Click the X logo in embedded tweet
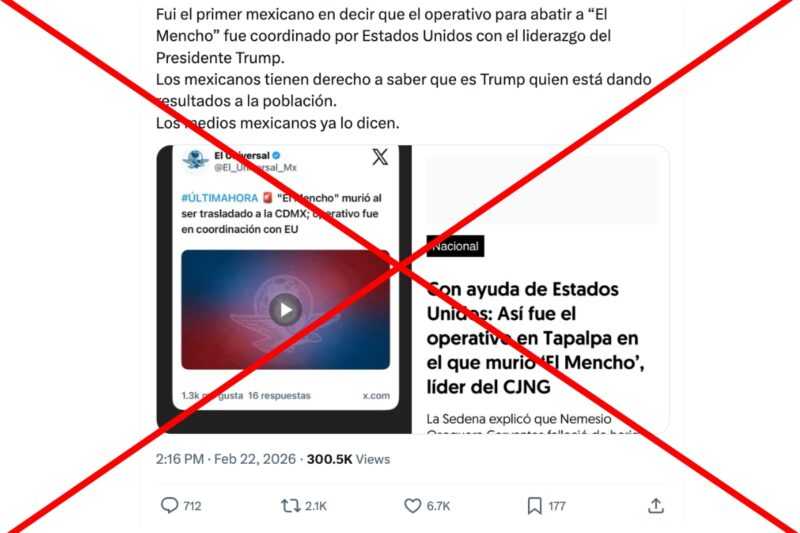 380,157
